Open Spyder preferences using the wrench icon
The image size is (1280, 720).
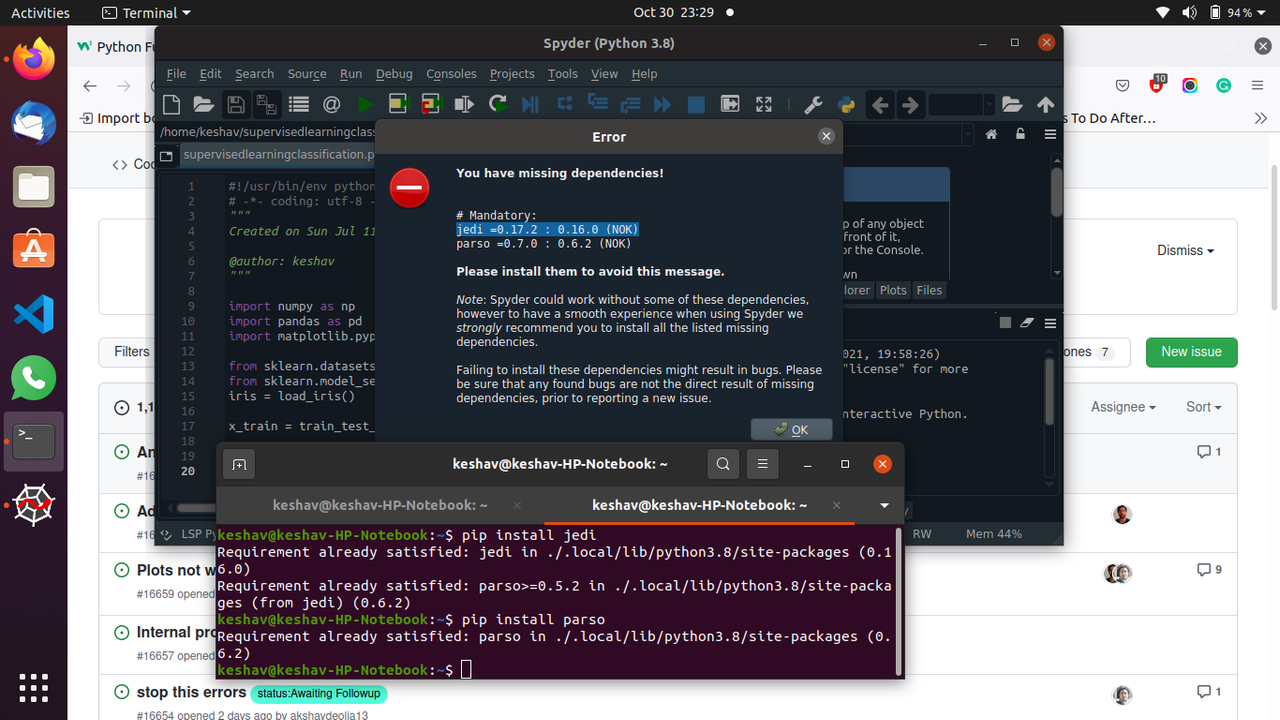tap(813, 104)
